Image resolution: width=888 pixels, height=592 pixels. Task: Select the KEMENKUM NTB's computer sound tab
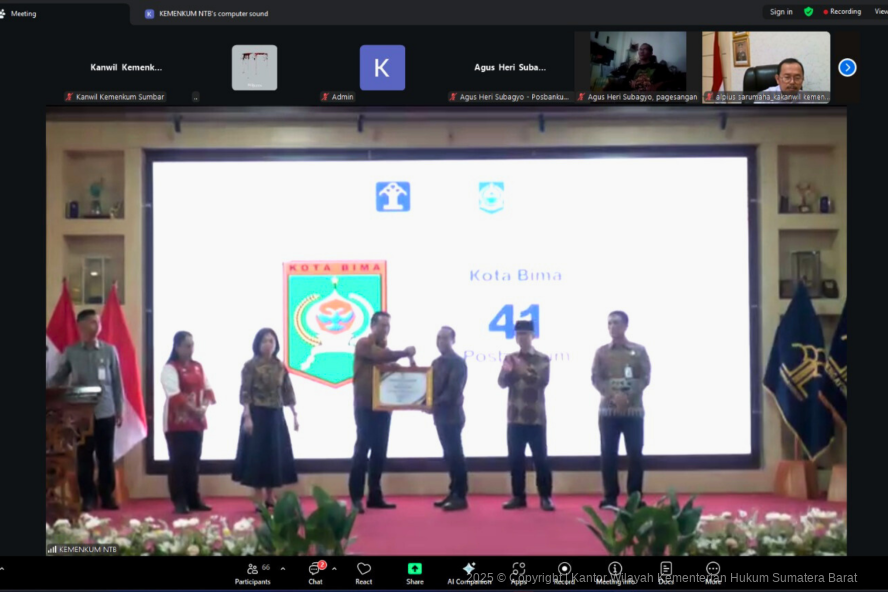click(x=212, y=14)
